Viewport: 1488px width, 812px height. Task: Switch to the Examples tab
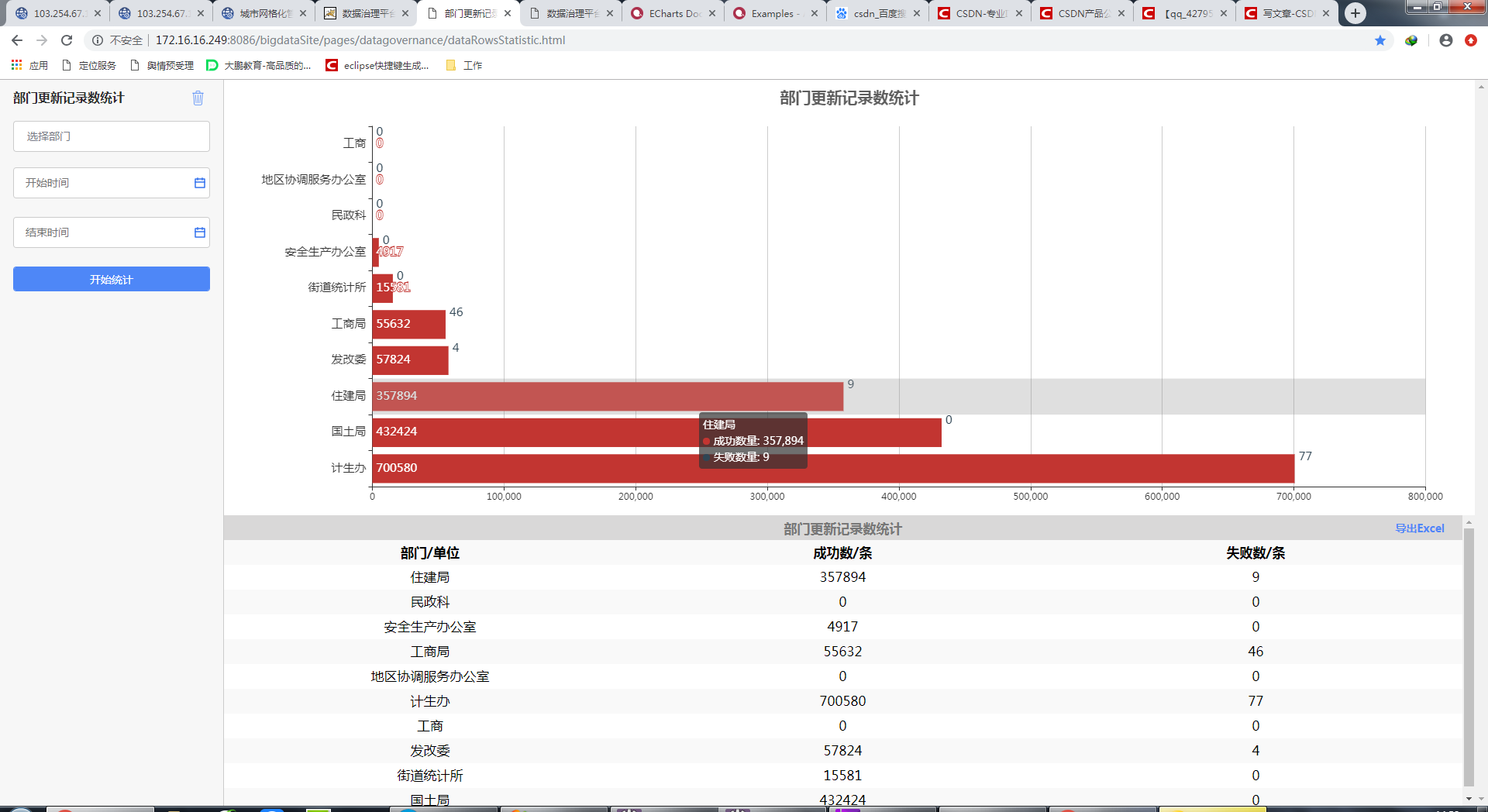(775, 13)
